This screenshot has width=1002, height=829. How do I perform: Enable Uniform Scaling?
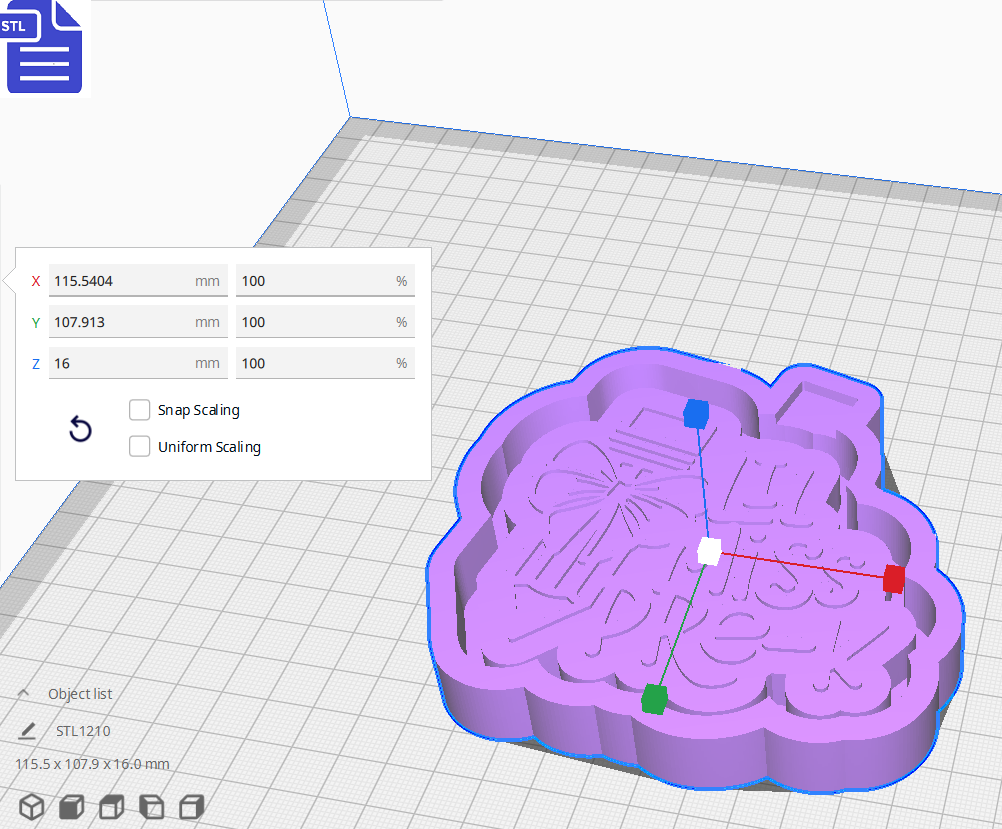(x=139, y=446)
